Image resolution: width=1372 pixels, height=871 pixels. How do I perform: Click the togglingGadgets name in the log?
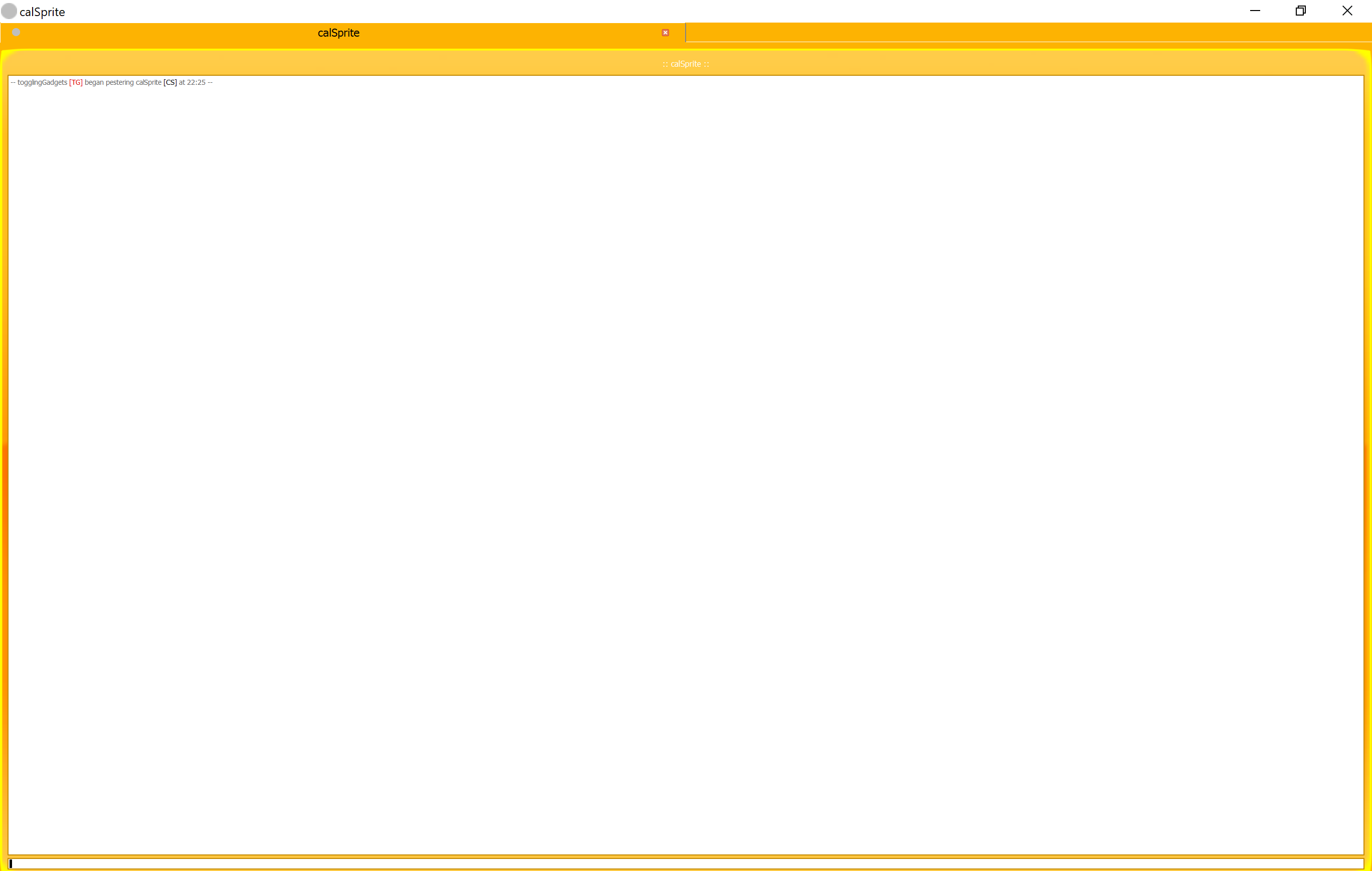coord(42,83)
